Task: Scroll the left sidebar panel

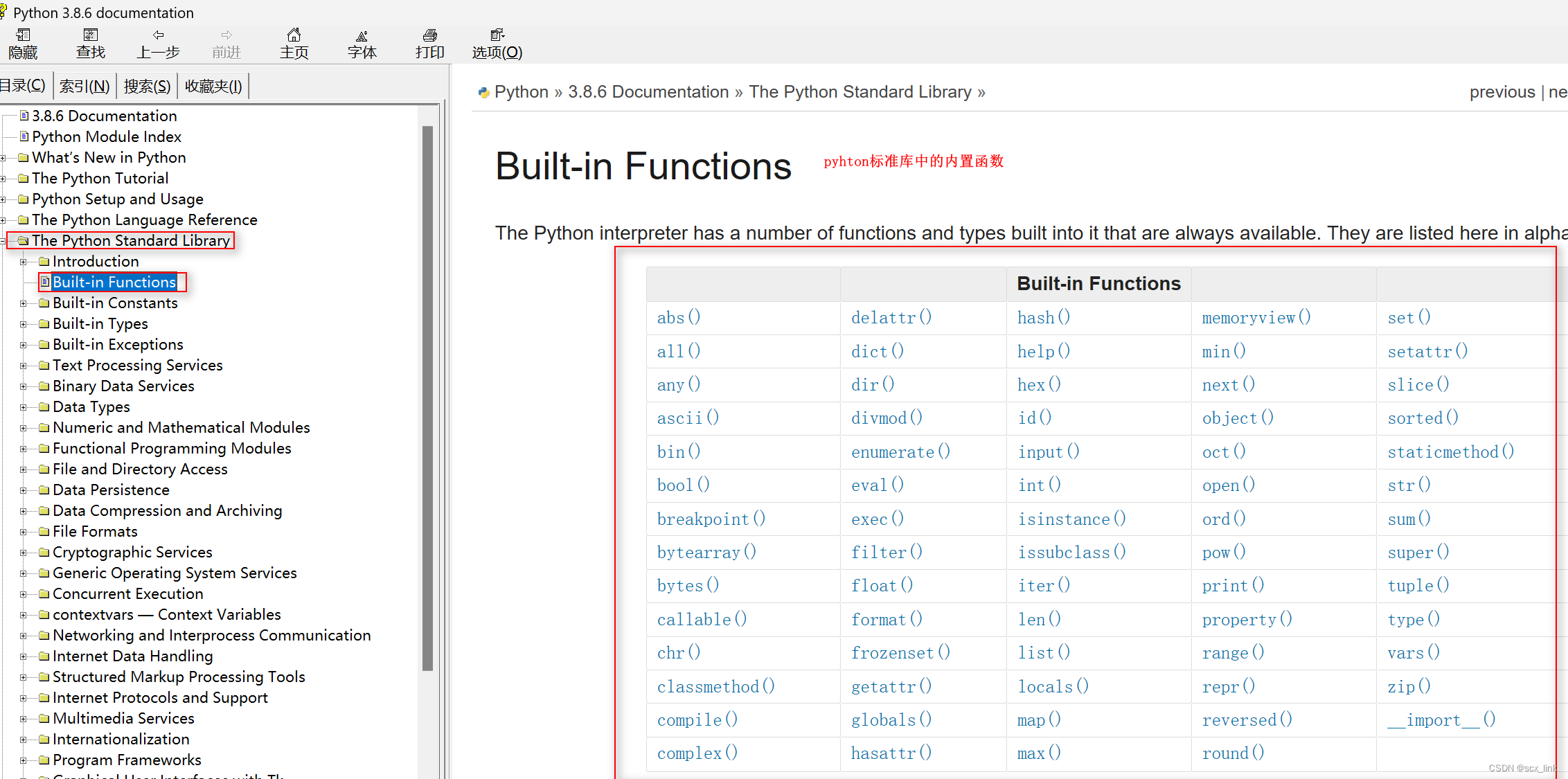Action: (x=432, y=400)
